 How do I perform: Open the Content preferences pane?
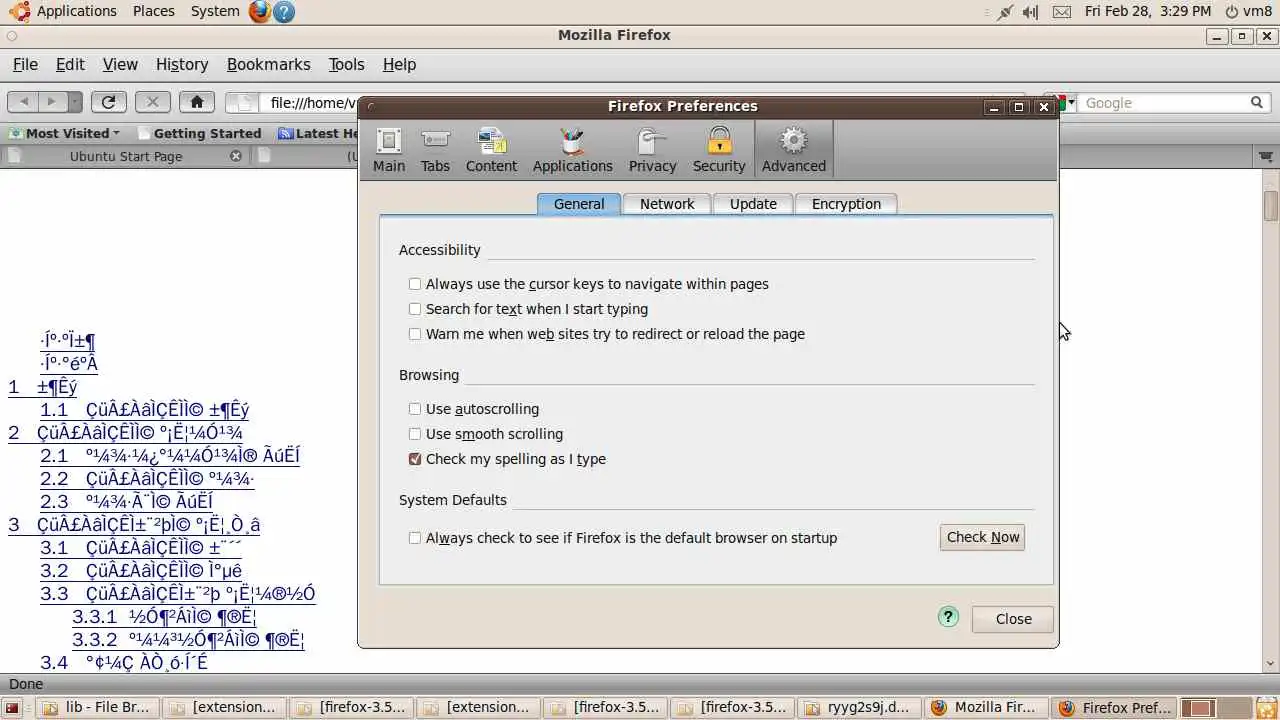point(491,150)
